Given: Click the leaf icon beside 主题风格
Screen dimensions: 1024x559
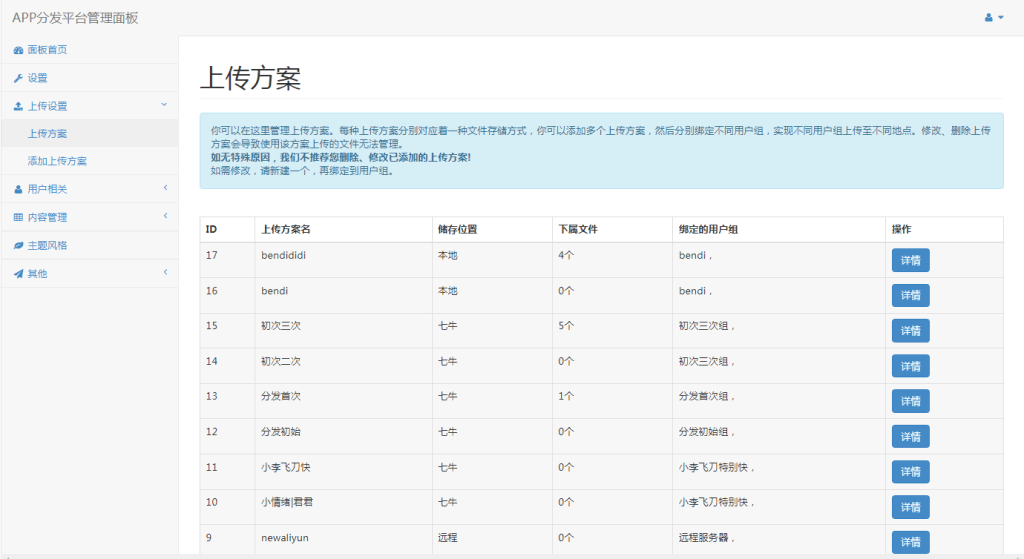Looking at the screenshot, I should (18, 245).
